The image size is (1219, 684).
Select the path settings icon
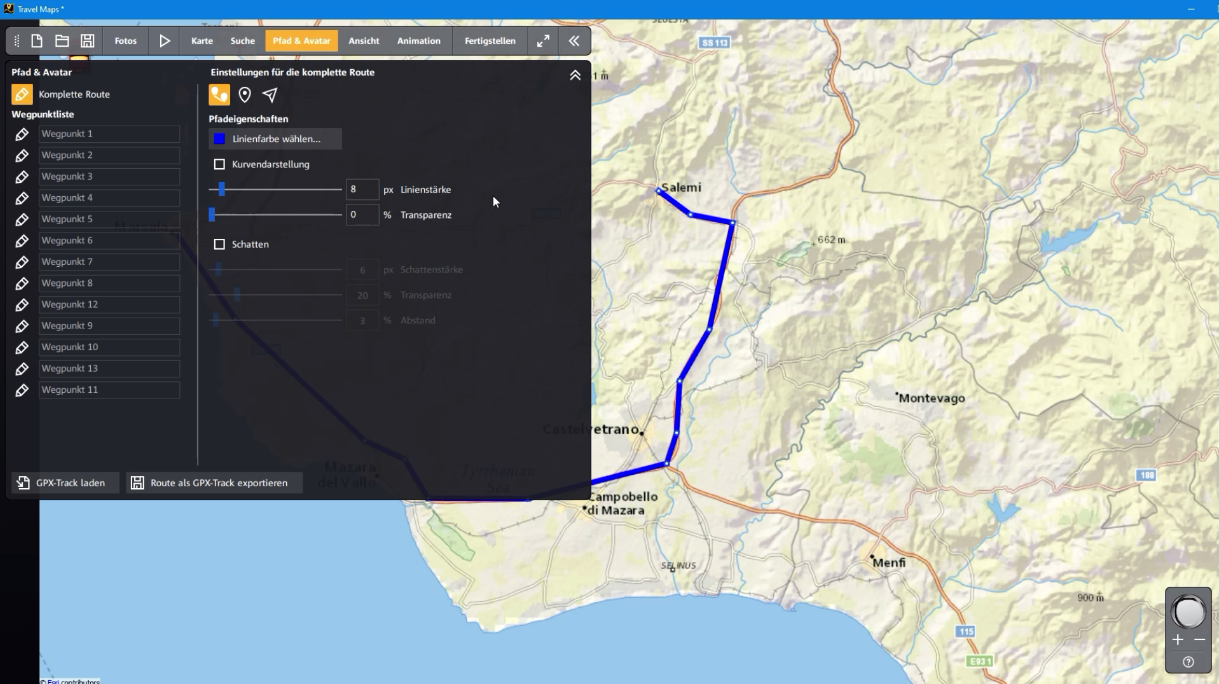(218, 93)
